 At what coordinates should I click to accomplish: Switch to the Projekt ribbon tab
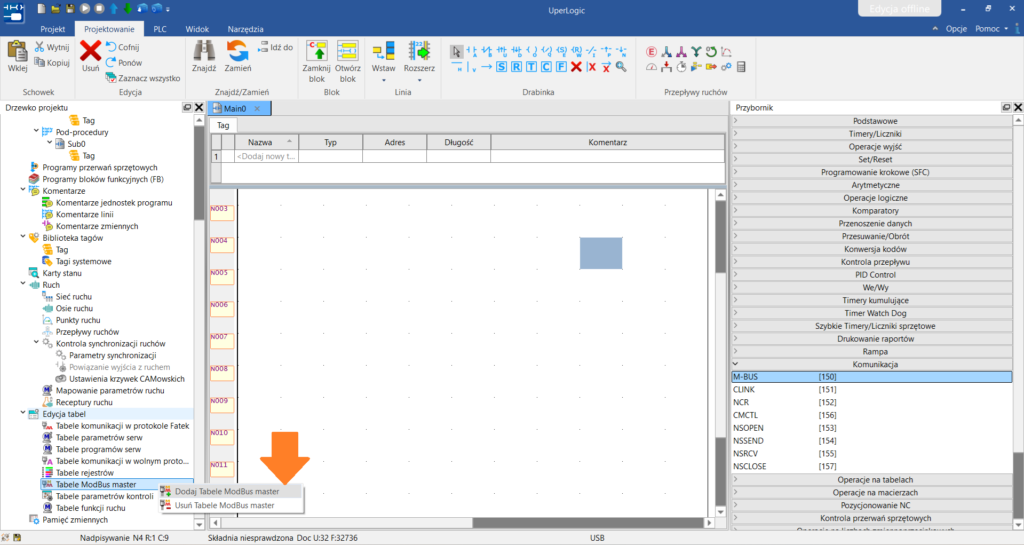[x=53, y=29]
